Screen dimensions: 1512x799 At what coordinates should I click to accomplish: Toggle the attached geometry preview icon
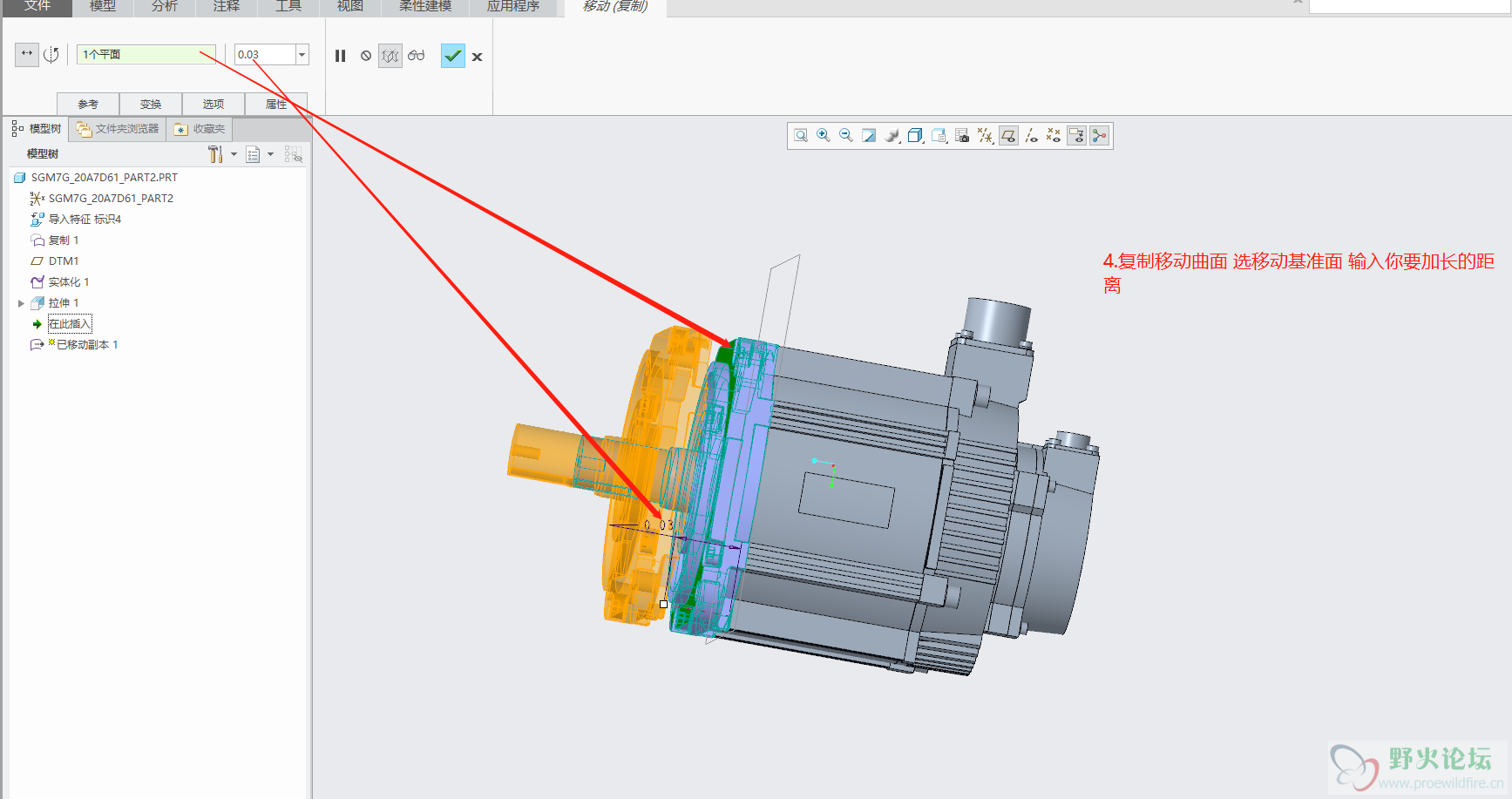tap(390, 56)
